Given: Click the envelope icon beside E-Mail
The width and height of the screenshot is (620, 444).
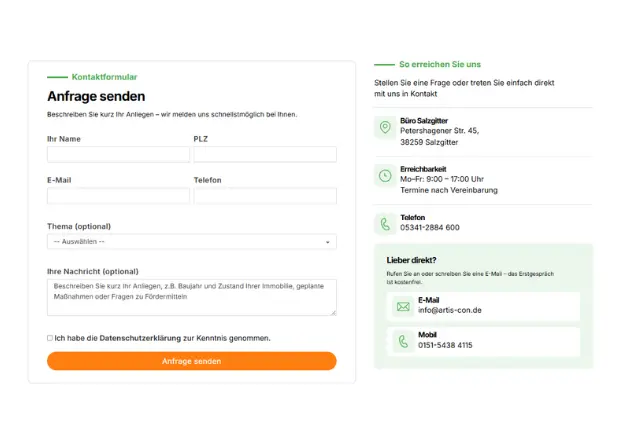Looking at the screenshot, I should (402, 306).
